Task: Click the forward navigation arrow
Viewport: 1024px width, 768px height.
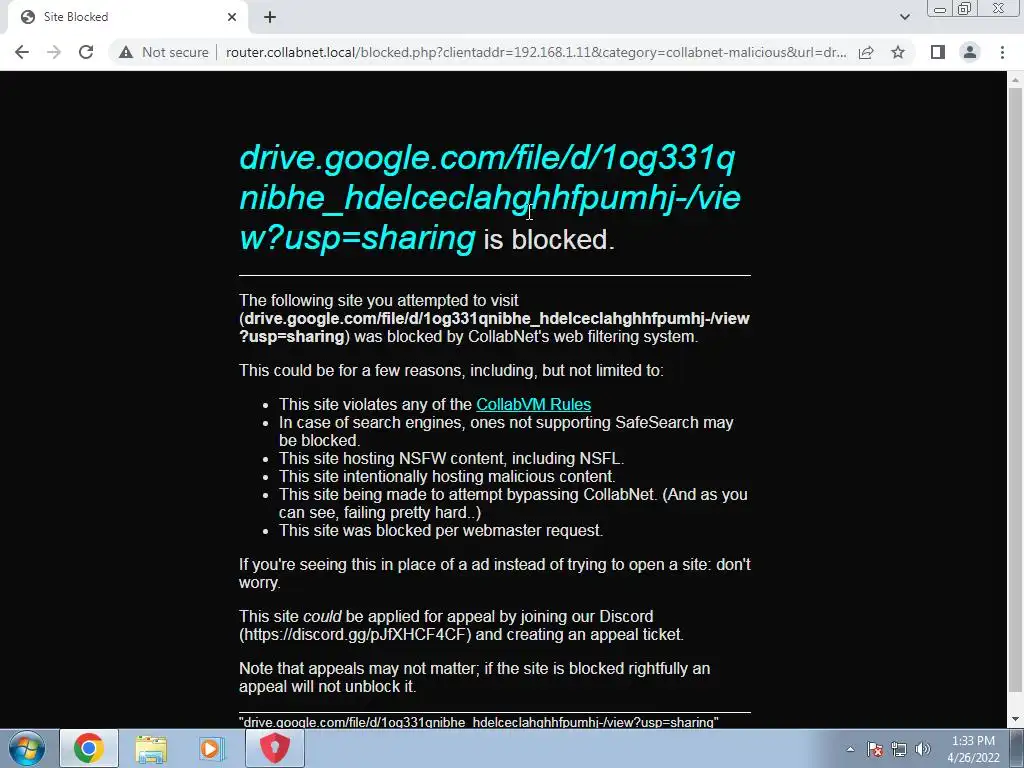Action: tap(54, 52)
